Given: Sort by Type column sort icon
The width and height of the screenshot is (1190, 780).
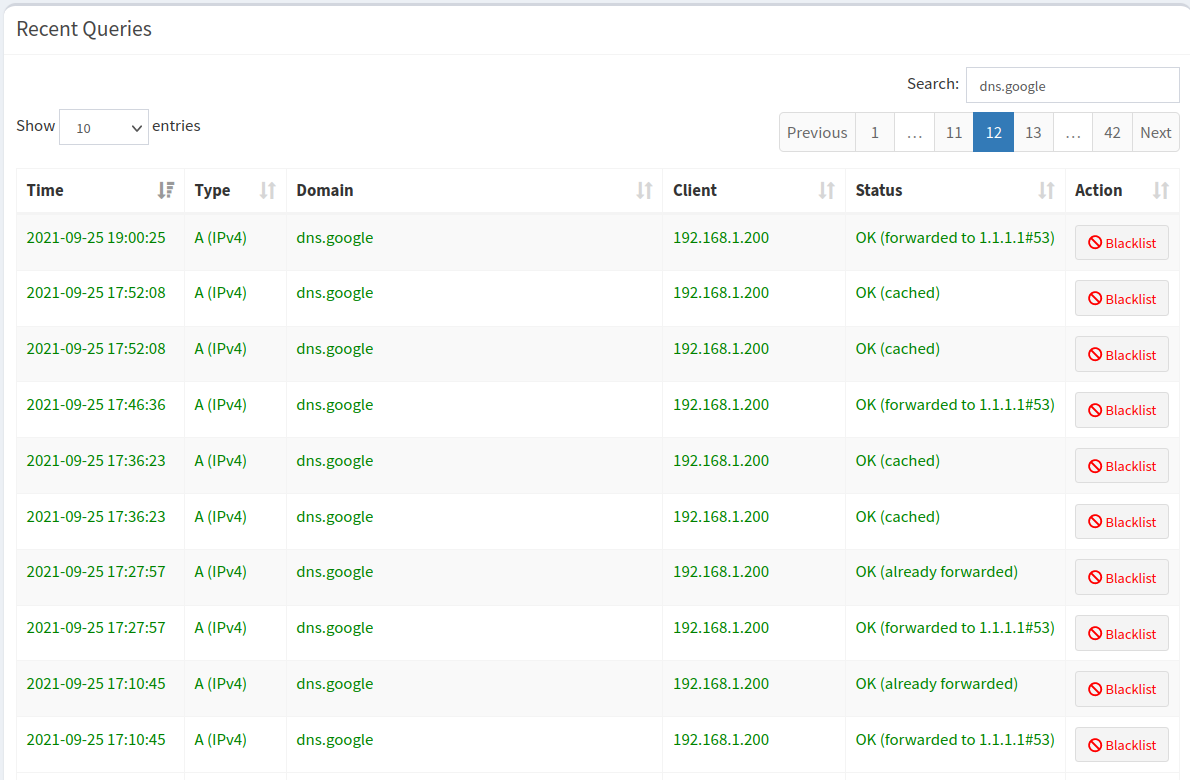Looking at the screenshot, I should (x=267, y=190).
